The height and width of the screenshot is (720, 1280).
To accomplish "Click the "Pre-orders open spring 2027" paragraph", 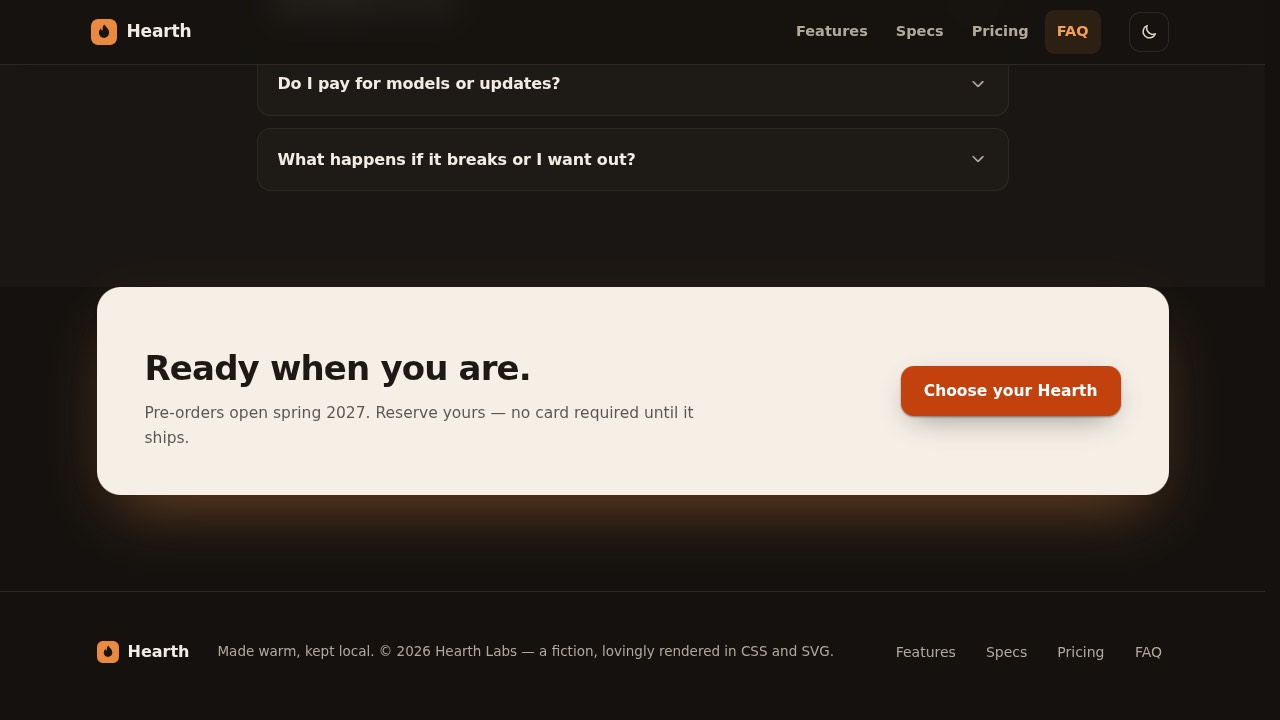I will pyautogui.click(x=419, y=425).
